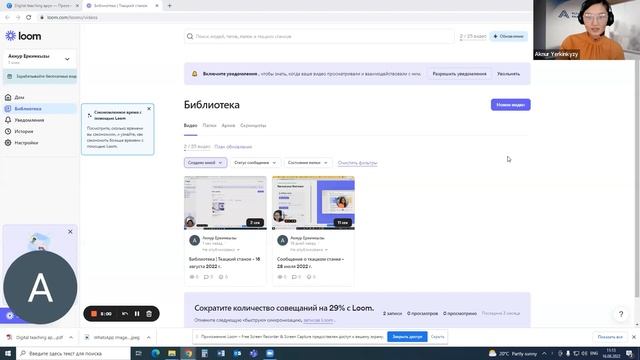Open the weather widget in taskbar
The image size is (640, 360).
[x=513, y=353]
